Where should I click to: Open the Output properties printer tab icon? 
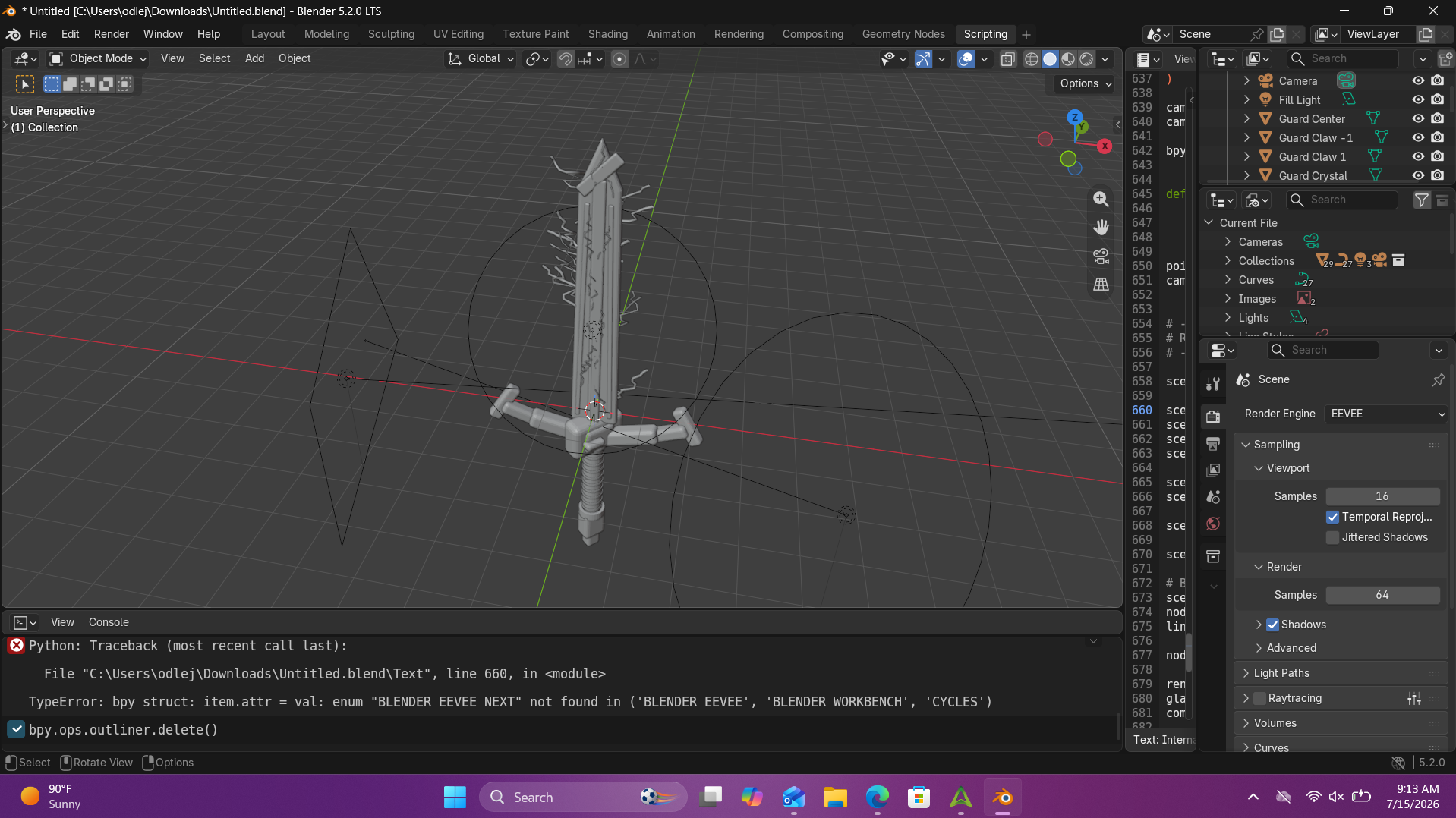tap(1213, 443)
